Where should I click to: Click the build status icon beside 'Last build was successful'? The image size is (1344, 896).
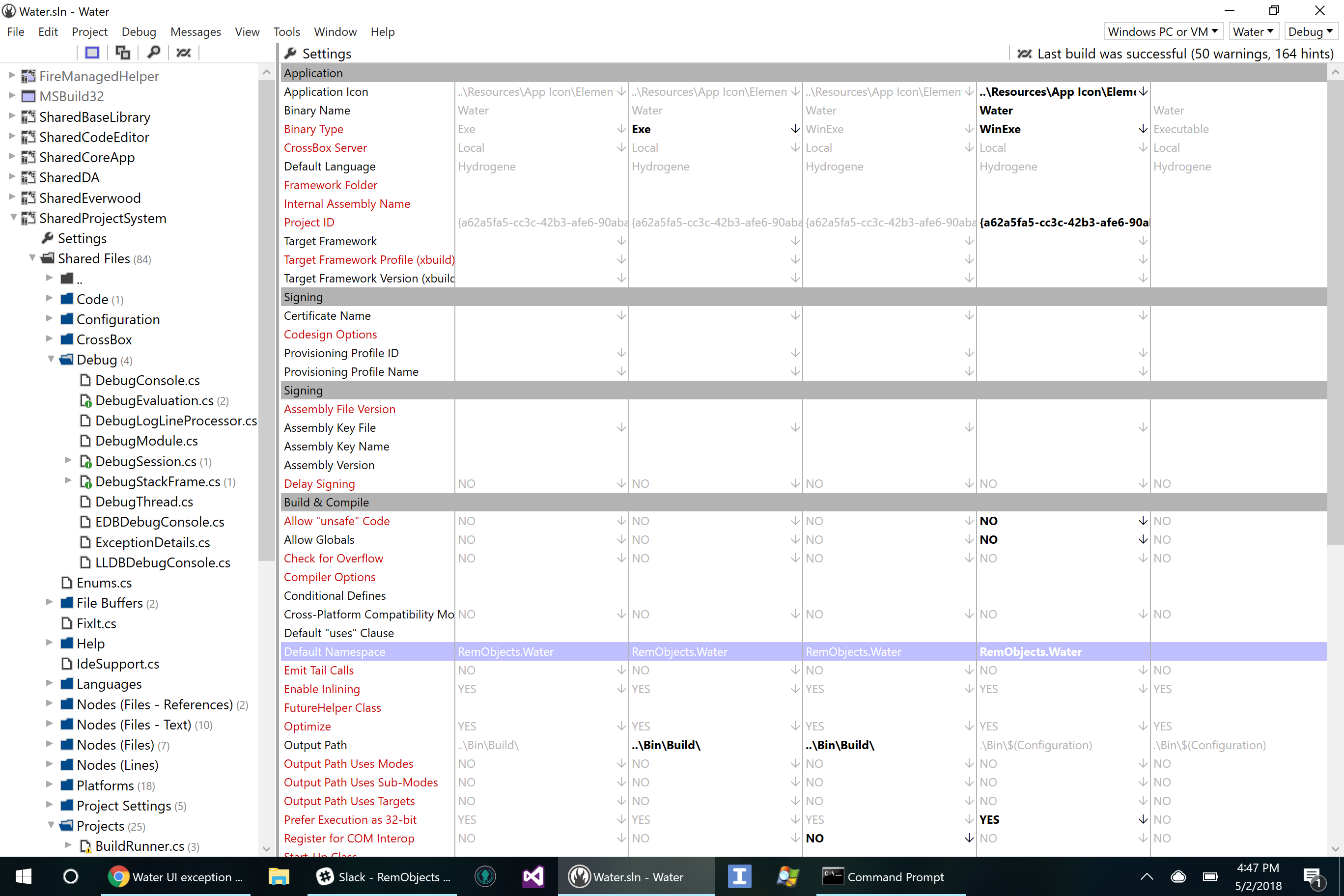(1024, 54)
